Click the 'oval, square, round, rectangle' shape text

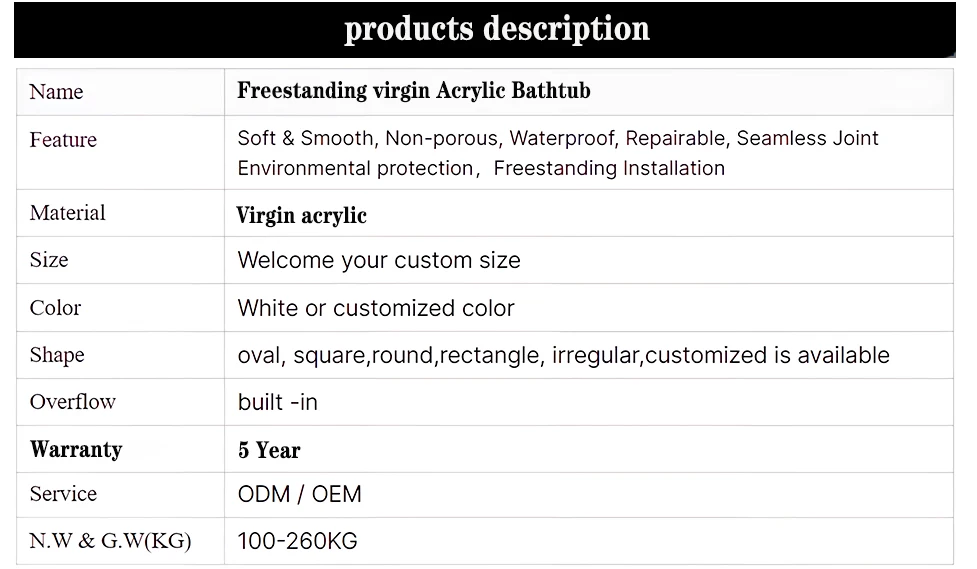(x=563, y=355)
